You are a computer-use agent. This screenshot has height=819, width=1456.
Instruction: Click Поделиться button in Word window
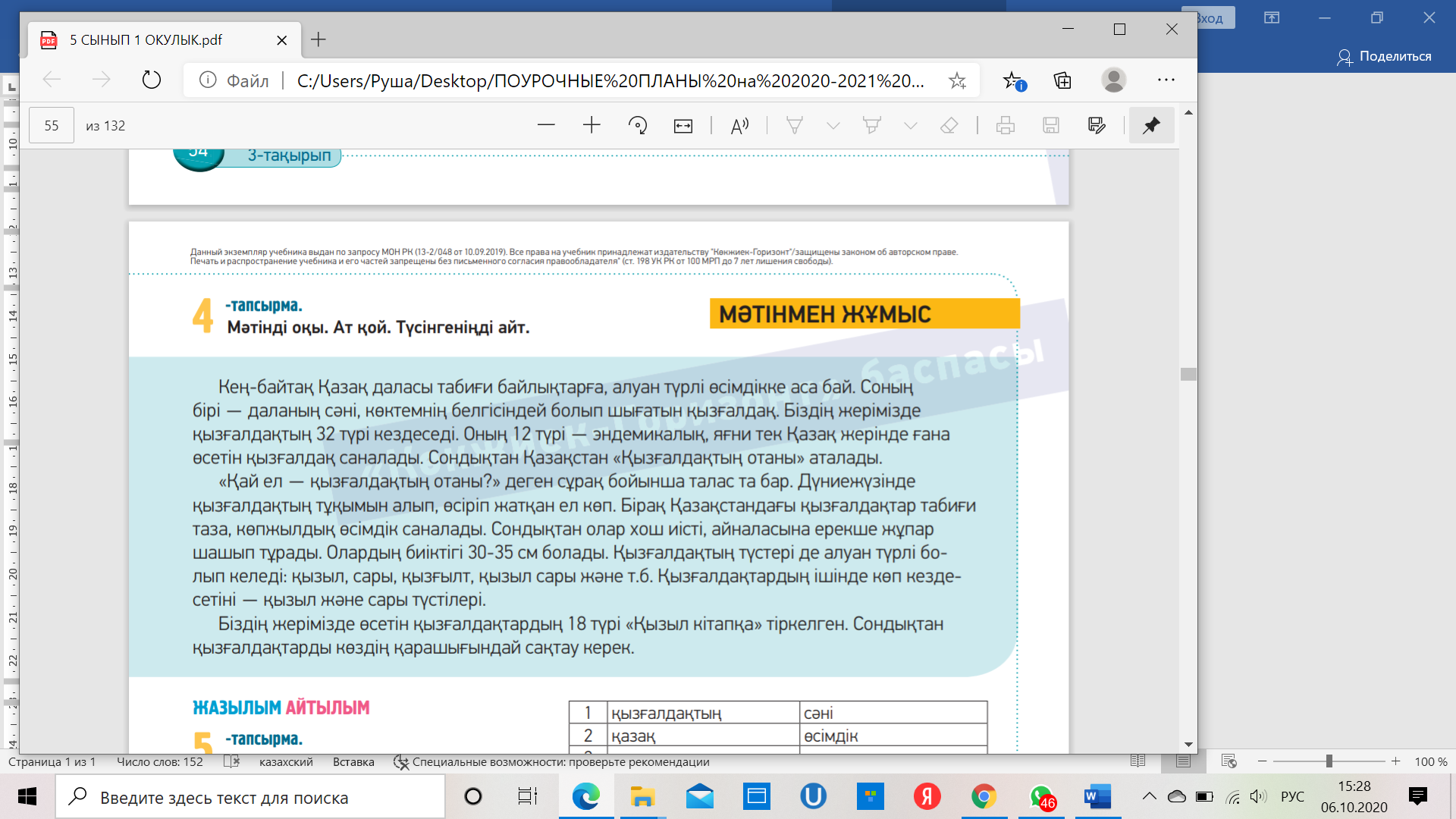pos(1384,56)
